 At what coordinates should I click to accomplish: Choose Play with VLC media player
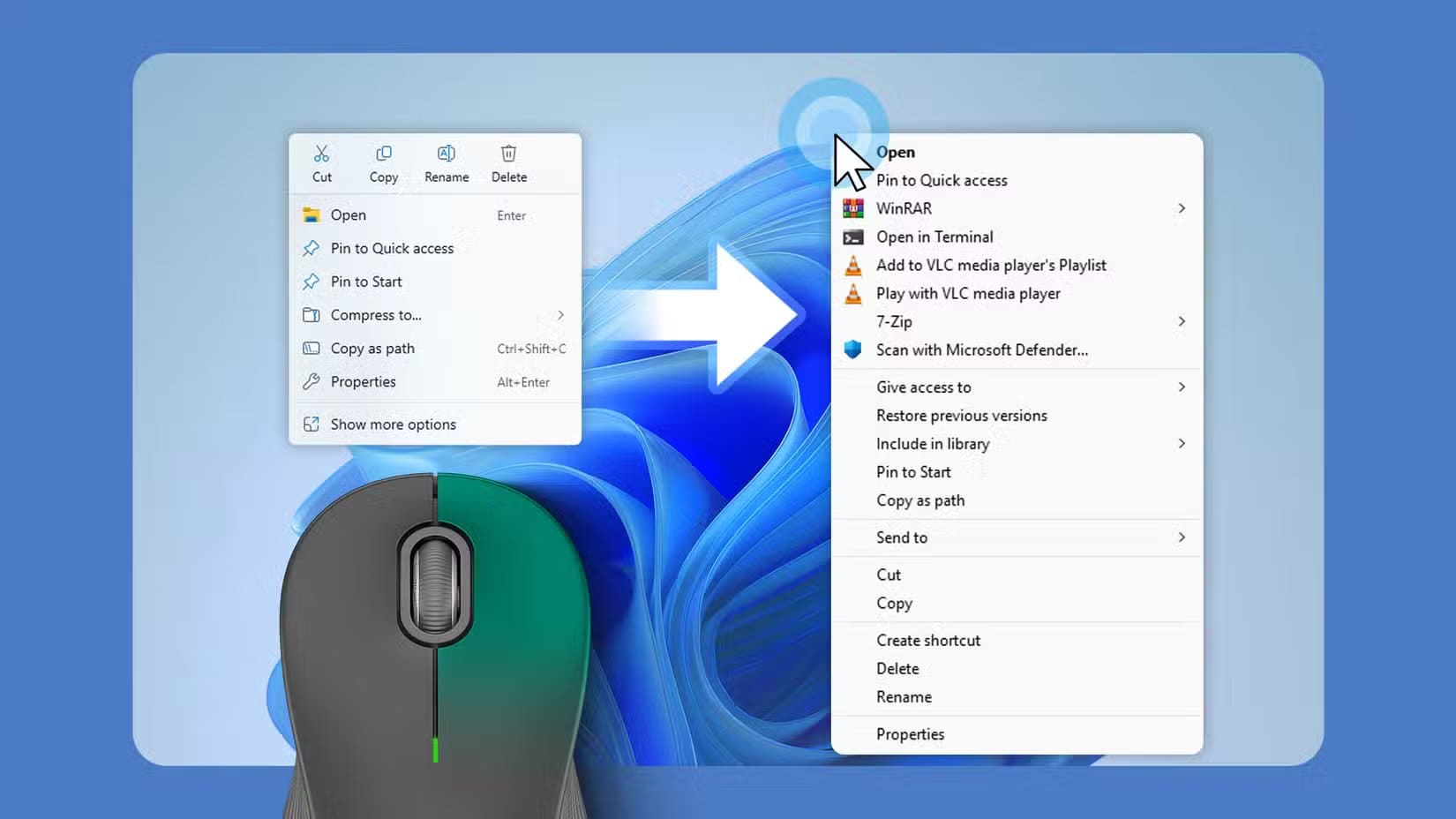(x=968, y=293)
